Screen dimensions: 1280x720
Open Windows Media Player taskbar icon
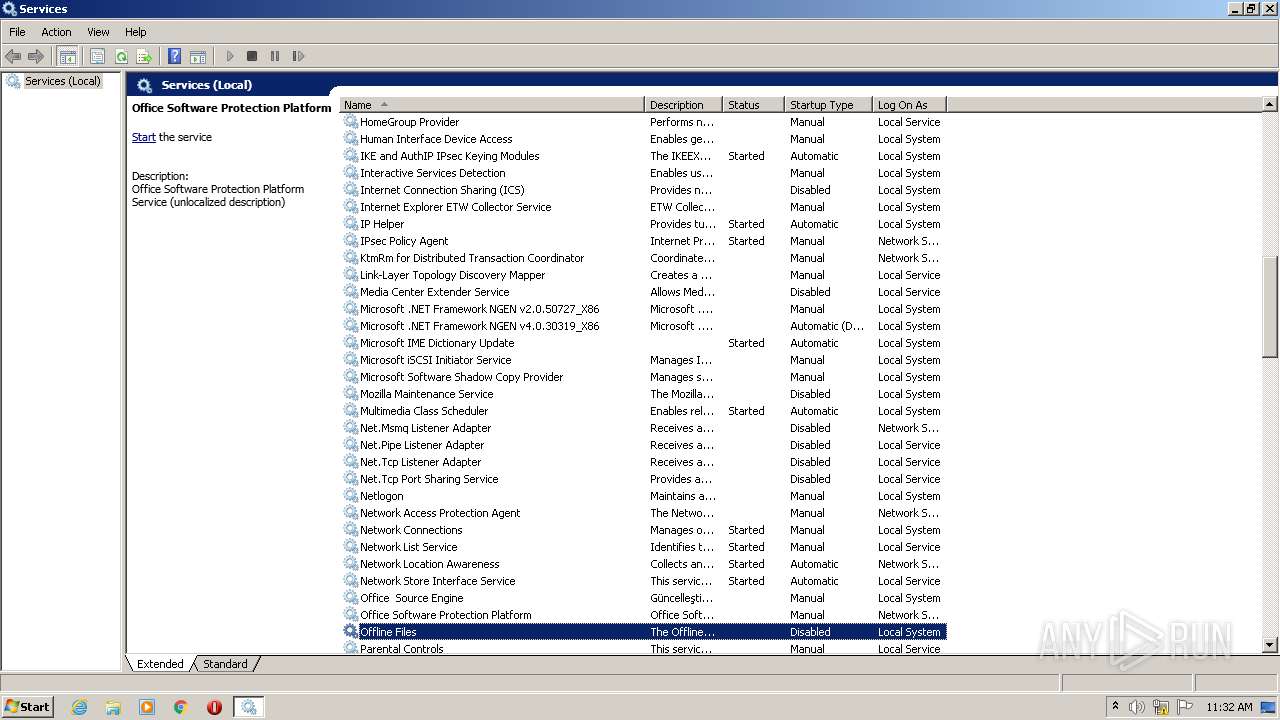pos(147,707)
